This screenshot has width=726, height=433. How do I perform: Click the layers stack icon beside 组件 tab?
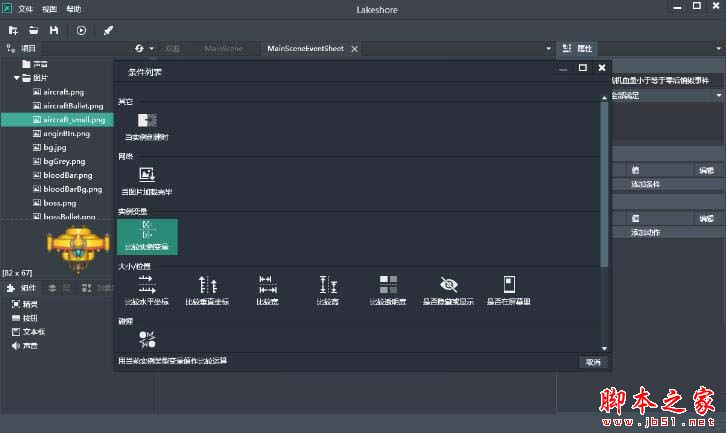click(52, 288)
